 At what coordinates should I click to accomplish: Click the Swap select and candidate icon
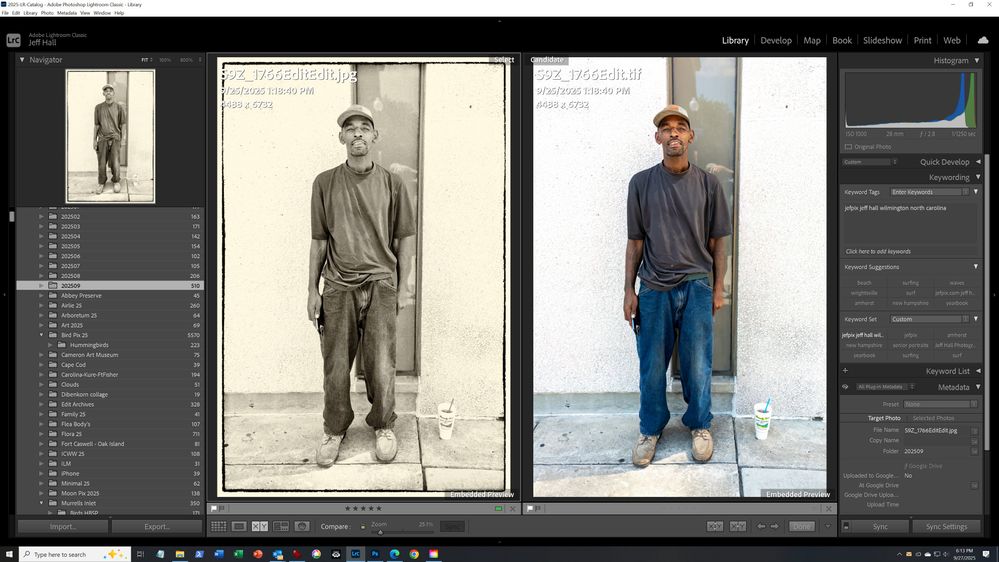click(714, 526)
